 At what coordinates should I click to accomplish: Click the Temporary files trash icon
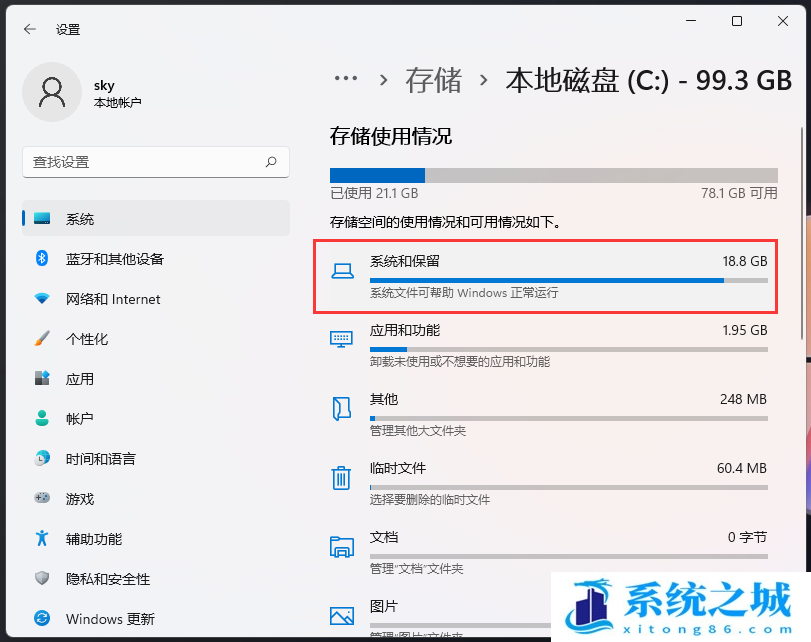click(x=342, y=477)
